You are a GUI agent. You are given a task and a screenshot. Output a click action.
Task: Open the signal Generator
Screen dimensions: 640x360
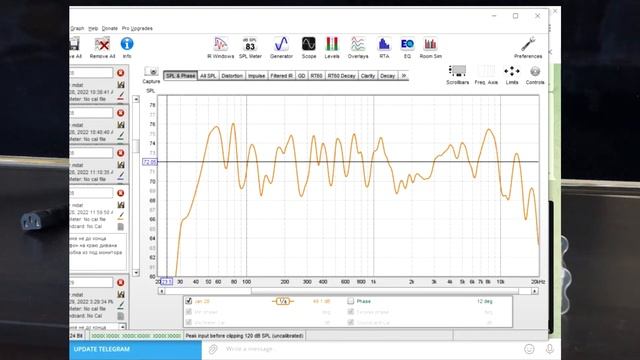[x=281, y=47]
